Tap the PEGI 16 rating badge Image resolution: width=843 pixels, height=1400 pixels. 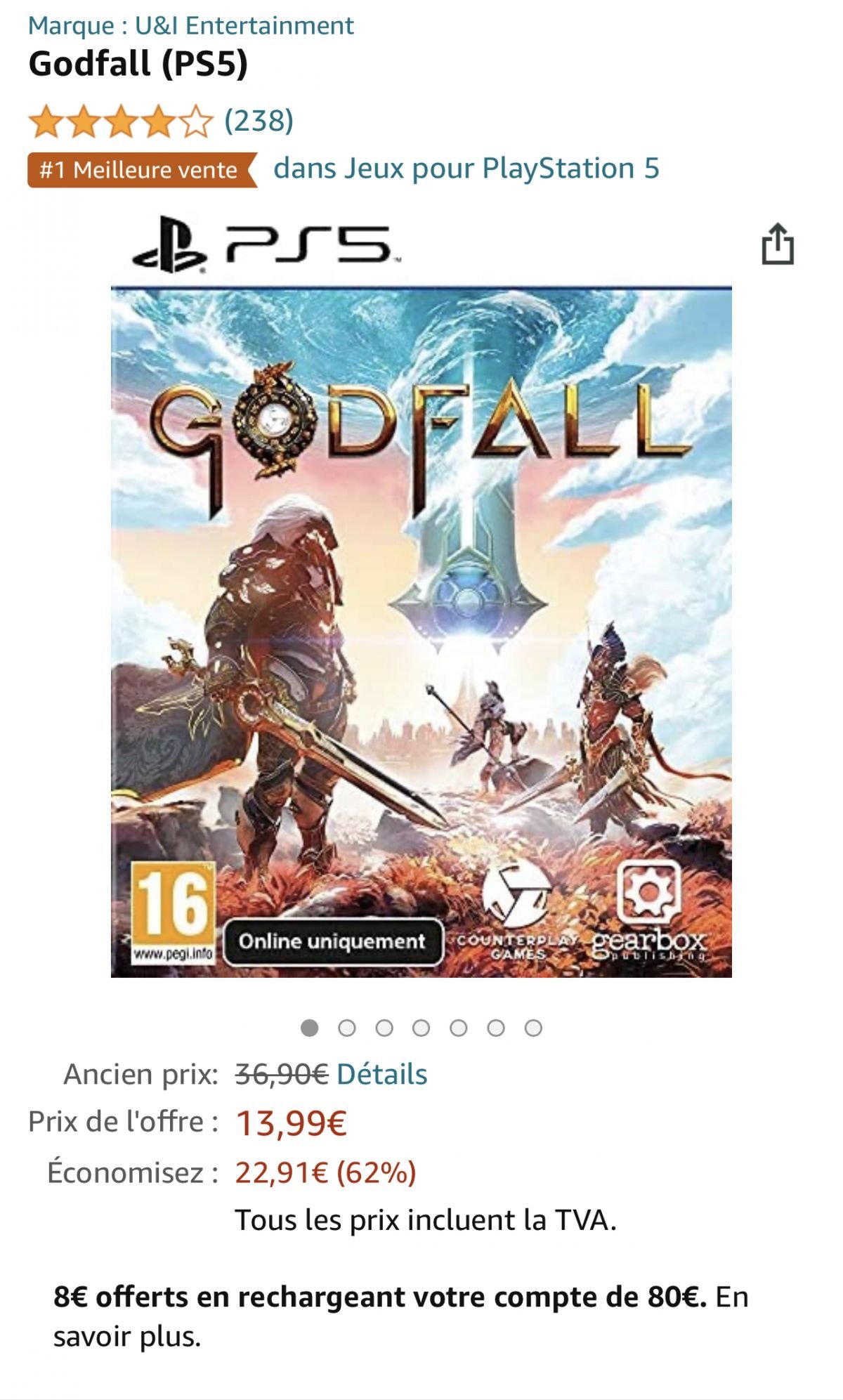coord(173,913)
